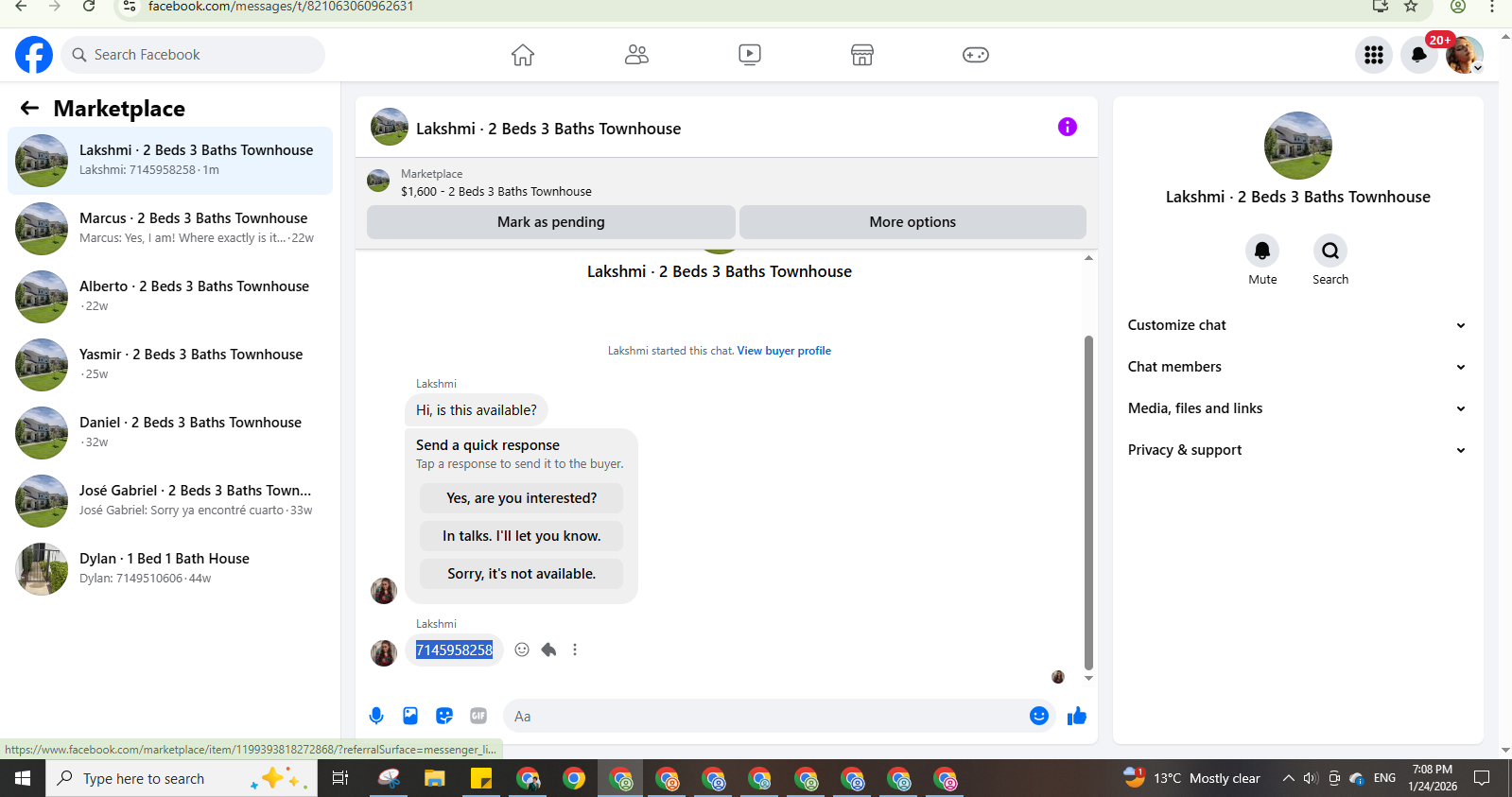Send a voice clip with microphone icon
Image resolution: width=1512 pixels, height=797 pixels.
coord(376,716)
